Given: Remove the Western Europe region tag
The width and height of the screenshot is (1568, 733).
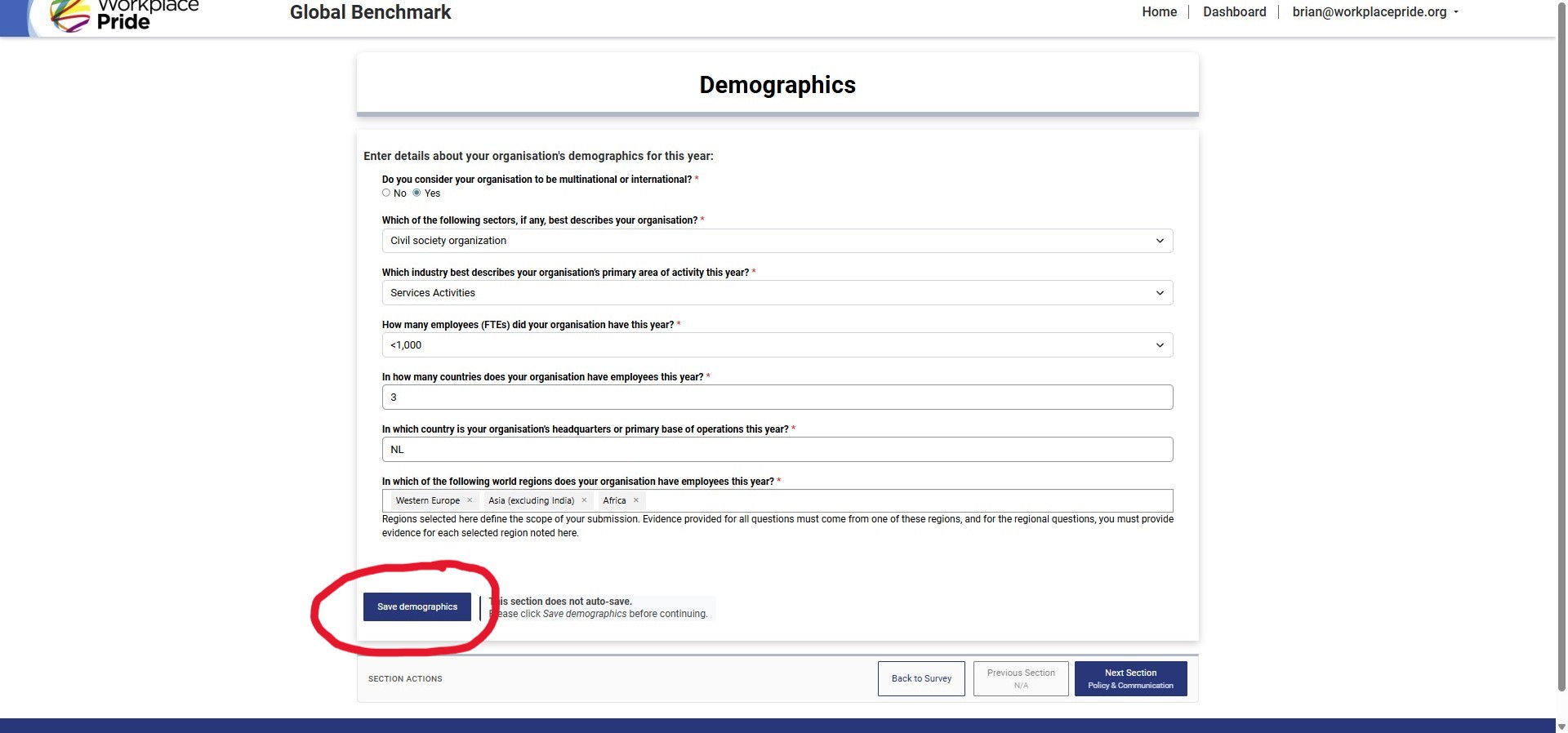Looking at the screenshot, I should [470, 500].
